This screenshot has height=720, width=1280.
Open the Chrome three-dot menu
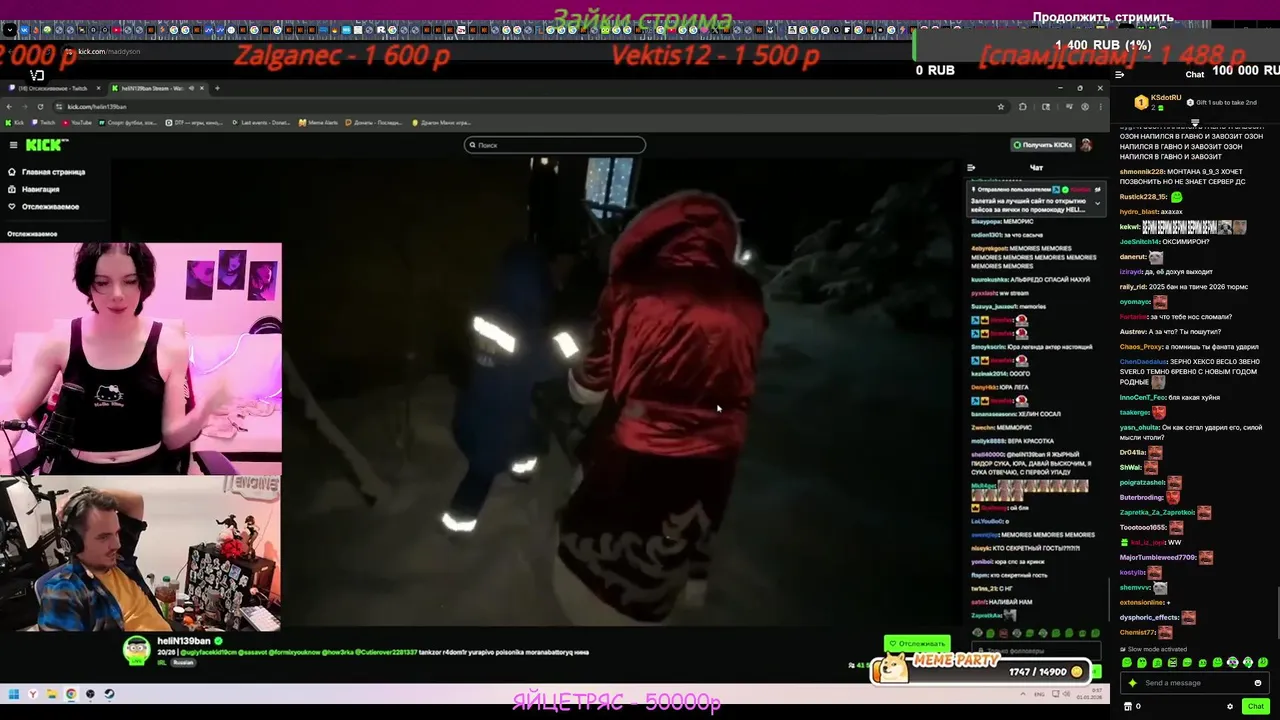coord(1100,106)
